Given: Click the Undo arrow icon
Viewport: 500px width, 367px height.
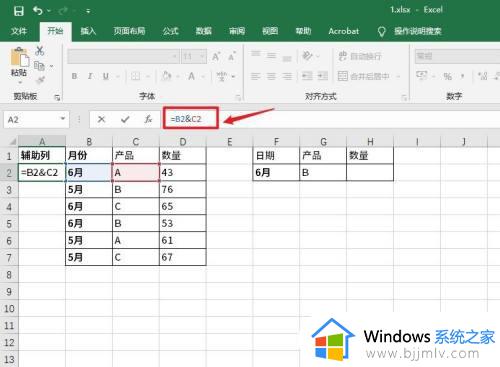Looking at the screenshot, I should [38, 11].
